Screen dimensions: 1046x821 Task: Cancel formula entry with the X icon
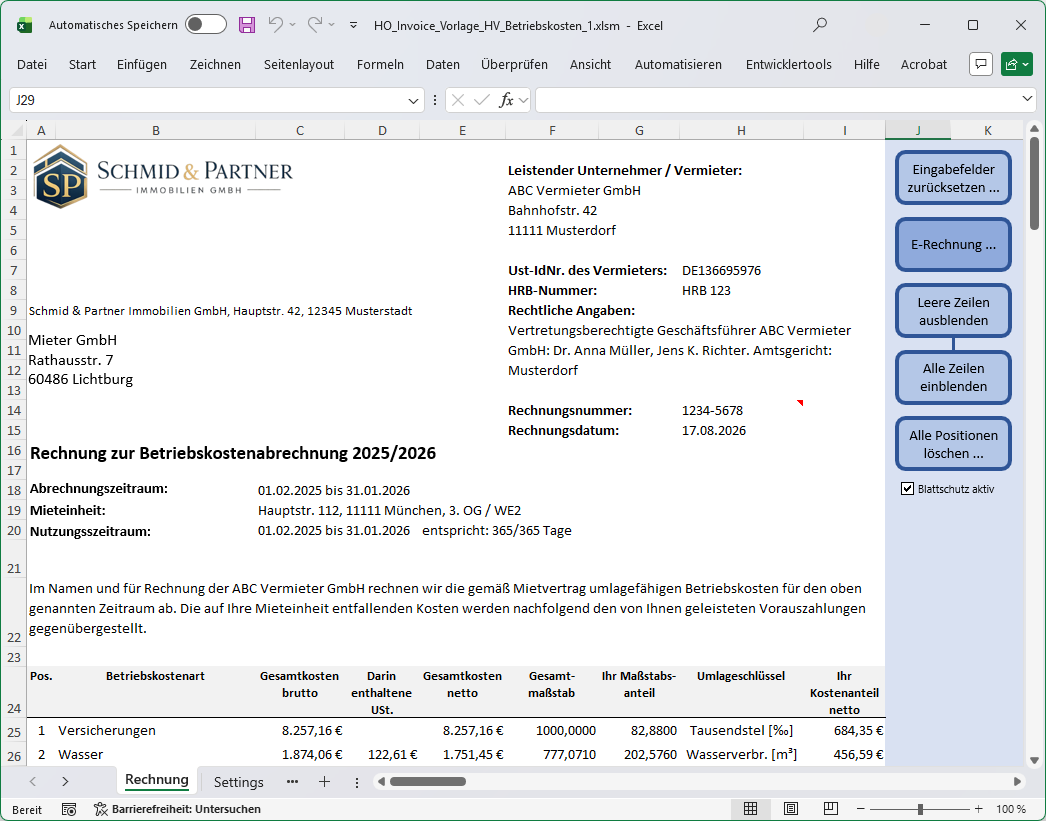click(458, 100)
